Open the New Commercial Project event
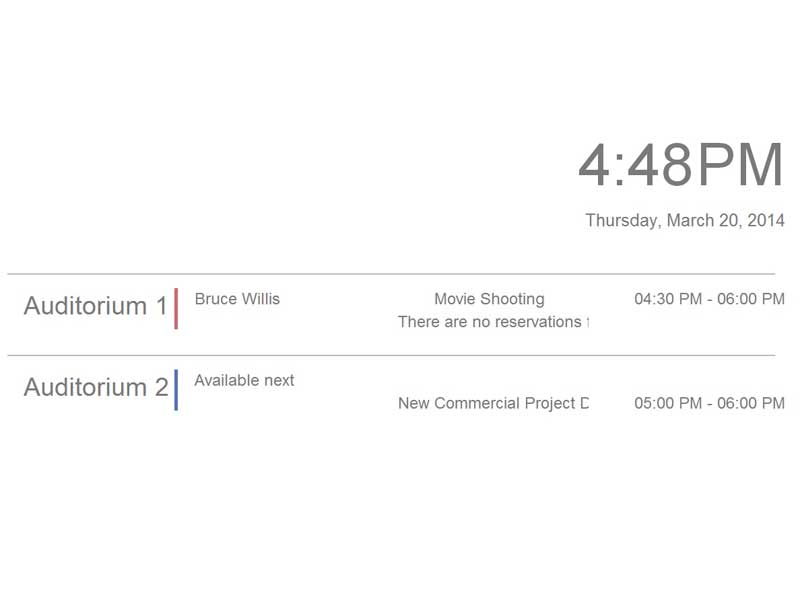 coord(493,404)
